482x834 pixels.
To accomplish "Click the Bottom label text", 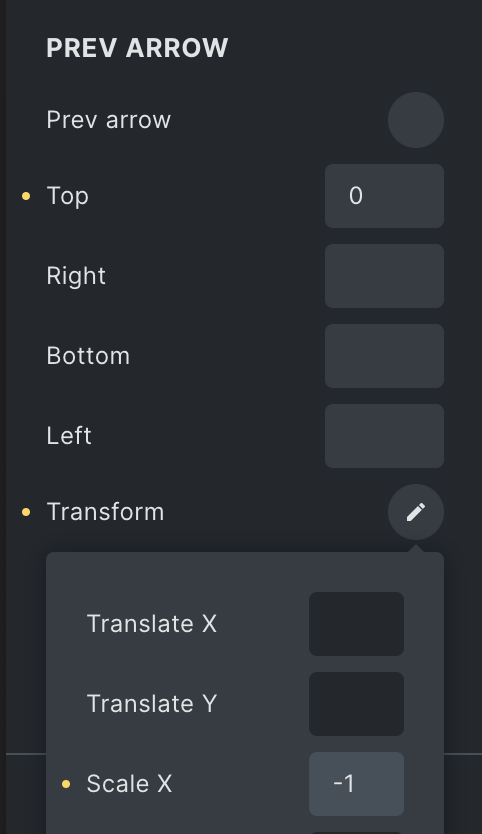I will pos(88,356).
